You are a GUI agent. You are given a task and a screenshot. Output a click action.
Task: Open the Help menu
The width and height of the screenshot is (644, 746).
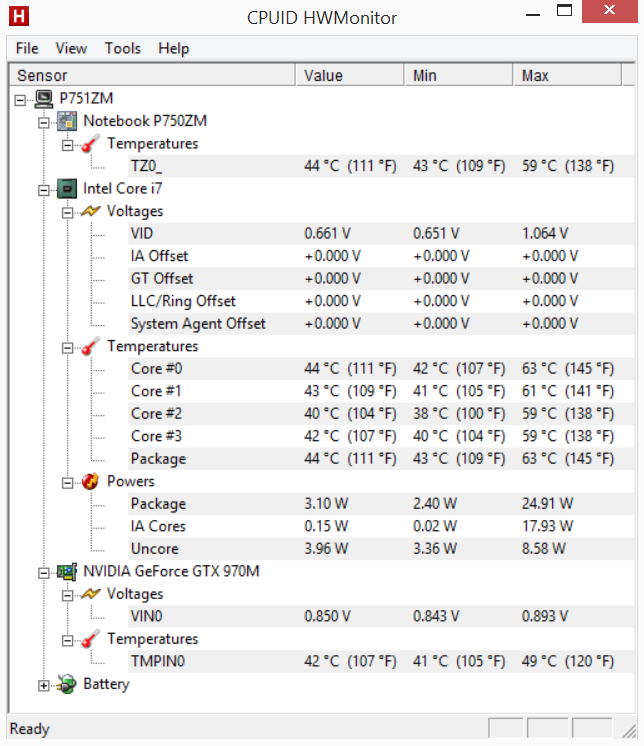tap(174, 49)
